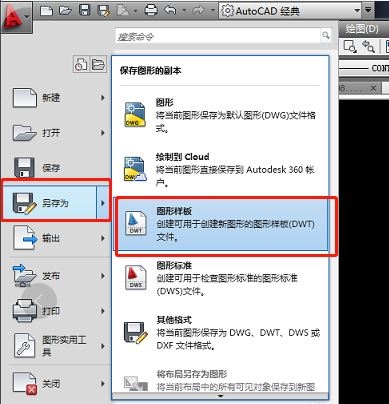Click the 搜索命令 search field
389x404 pixels.
pos(218,36)
